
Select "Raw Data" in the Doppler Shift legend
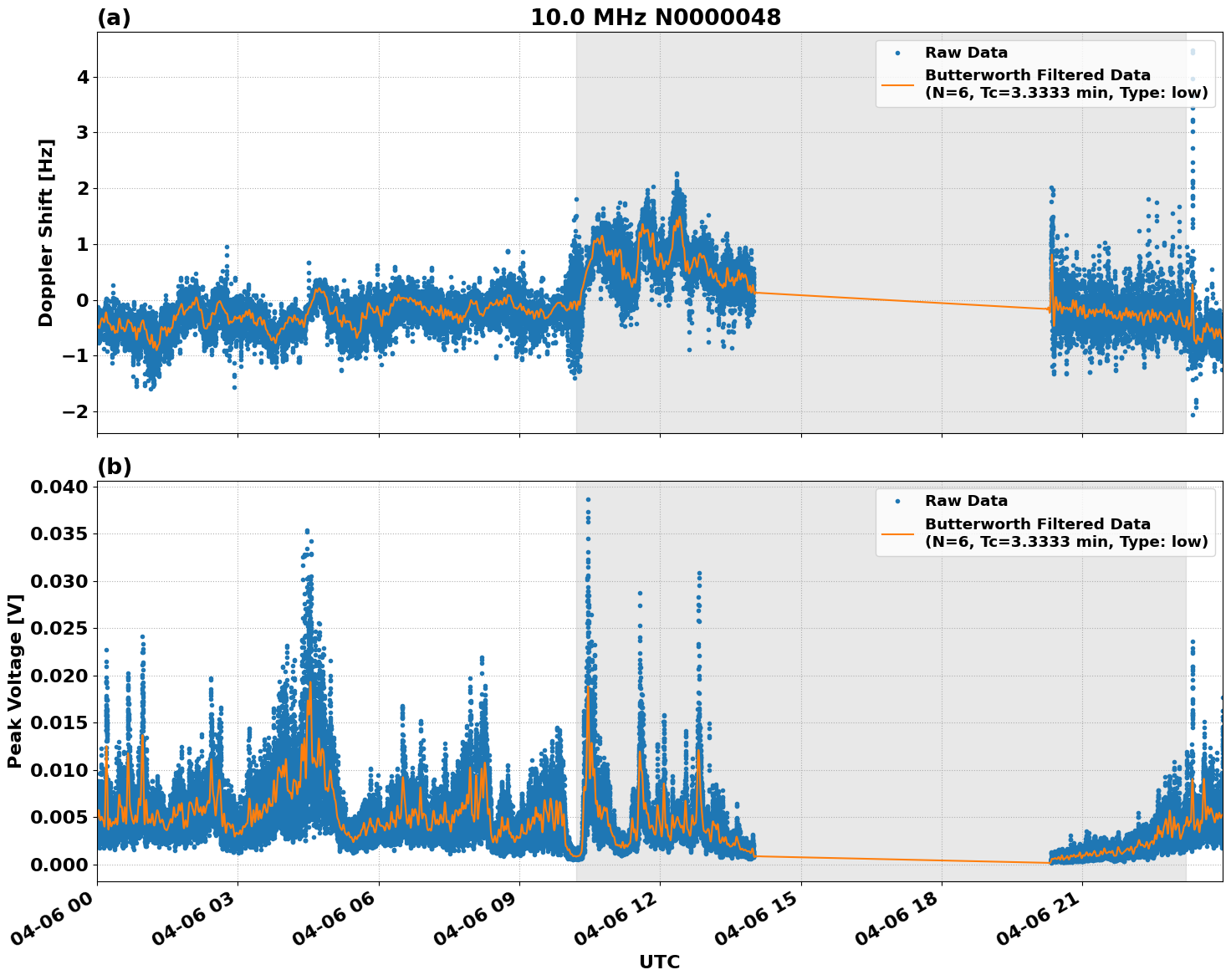[966, 53]
